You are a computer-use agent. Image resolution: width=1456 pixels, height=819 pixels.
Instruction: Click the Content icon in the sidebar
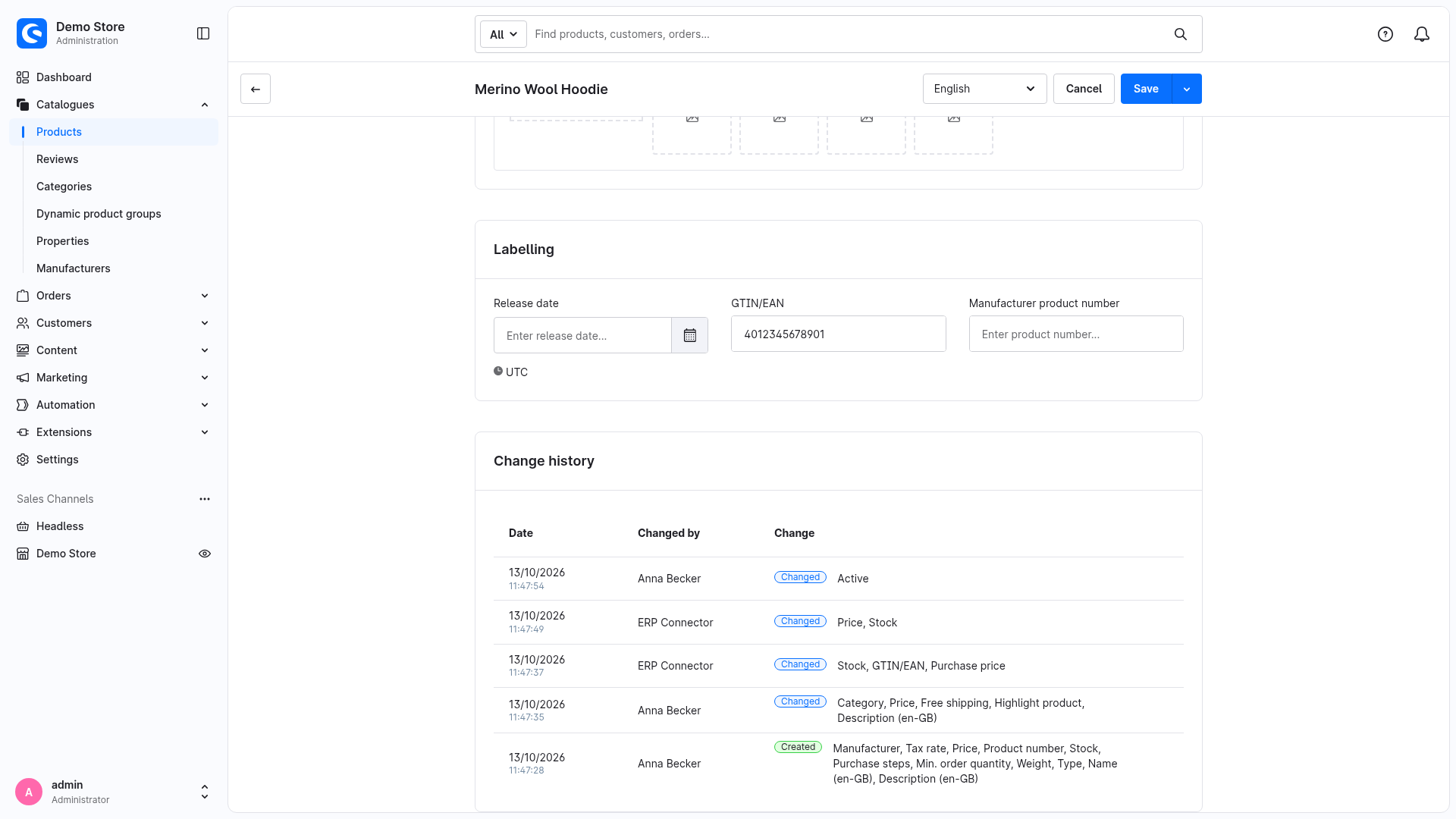[x=23, y=350]
